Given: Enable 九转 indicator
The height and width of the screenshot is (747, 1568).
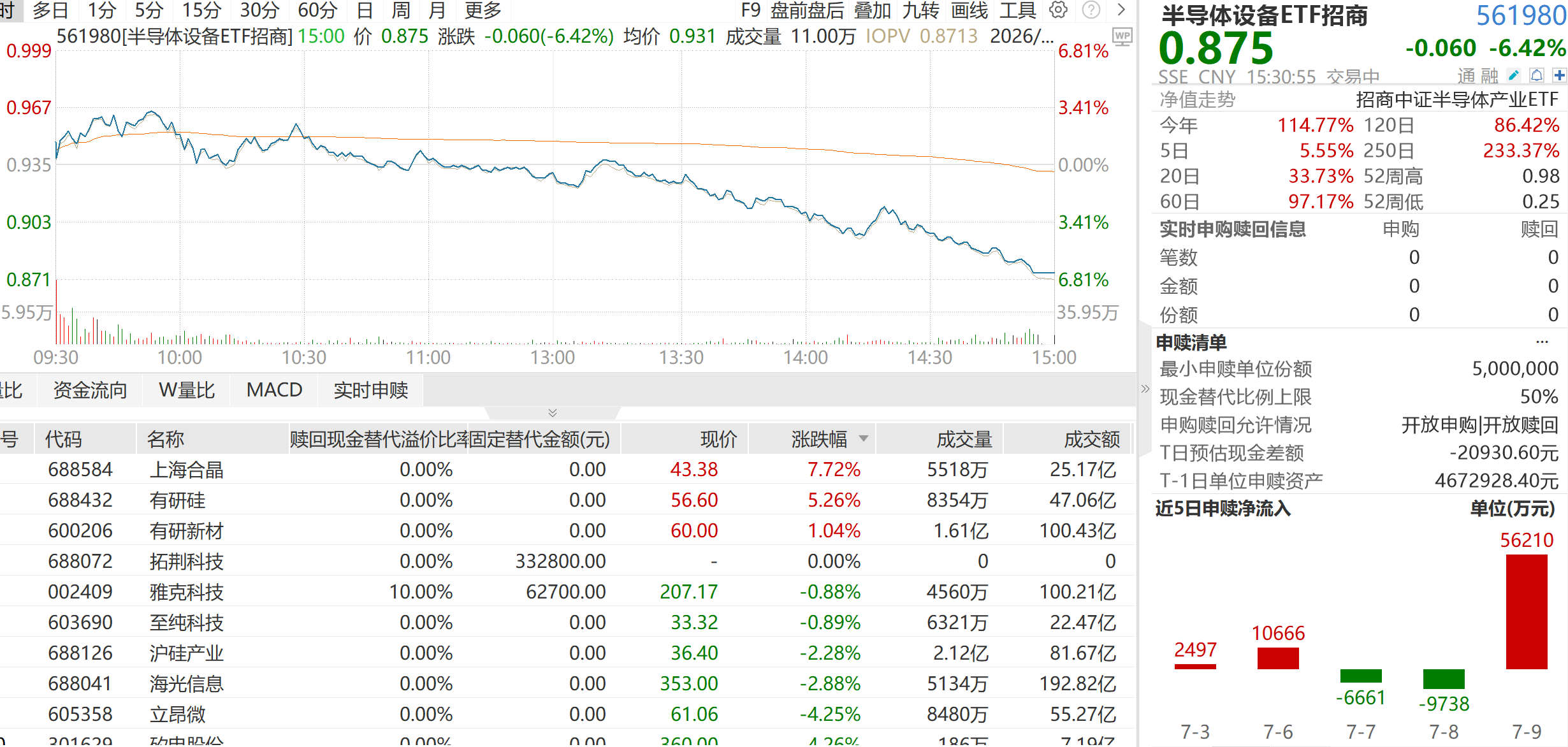Looking at the screenshot, I should (920, 10).
